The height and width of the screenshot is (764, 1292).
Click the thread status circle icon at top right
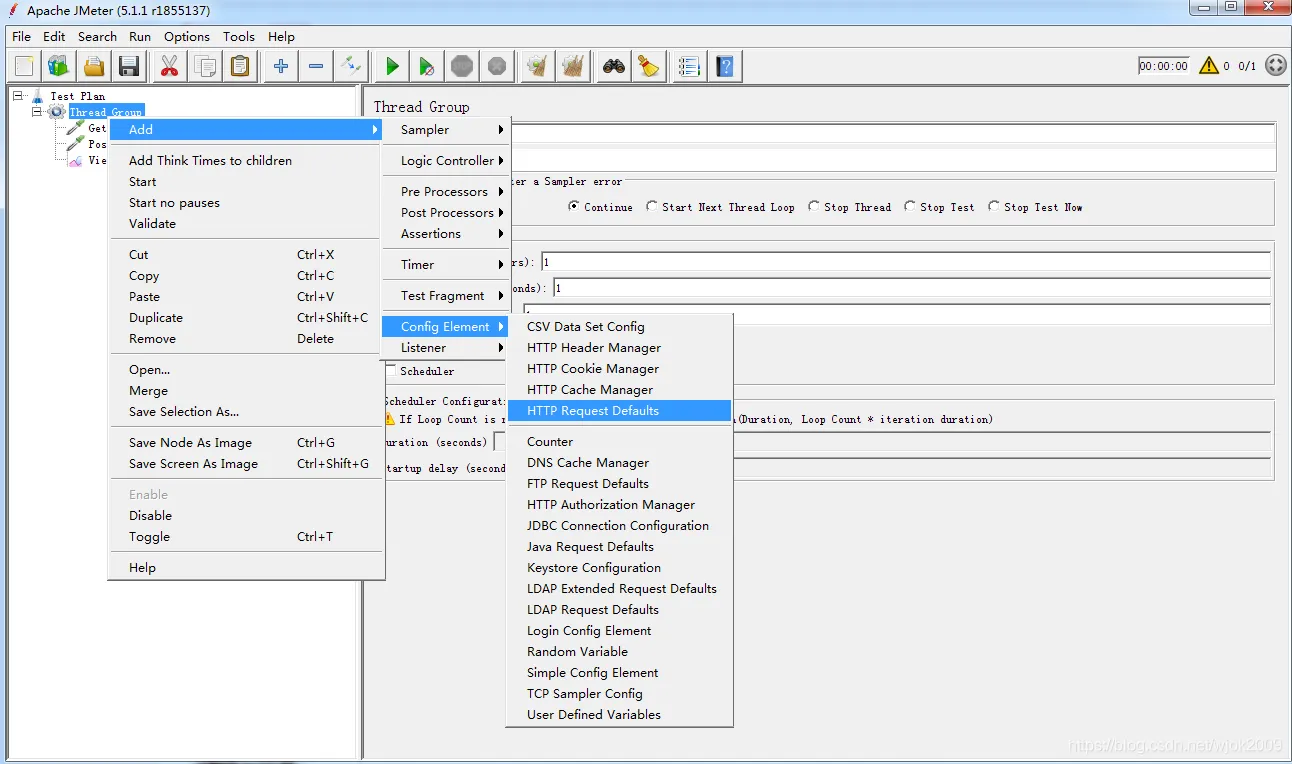pos(1276,66)
